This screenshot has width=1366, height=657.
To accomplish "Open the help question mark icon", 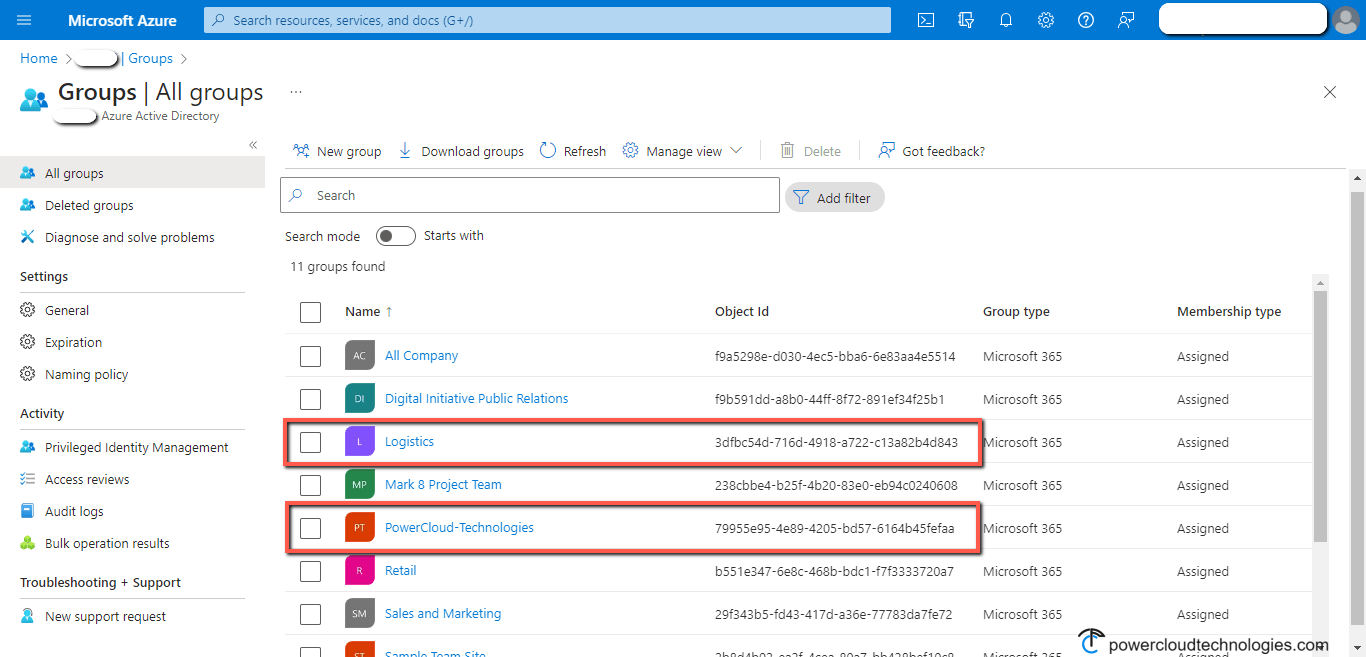I will (x=1086, y=20).
